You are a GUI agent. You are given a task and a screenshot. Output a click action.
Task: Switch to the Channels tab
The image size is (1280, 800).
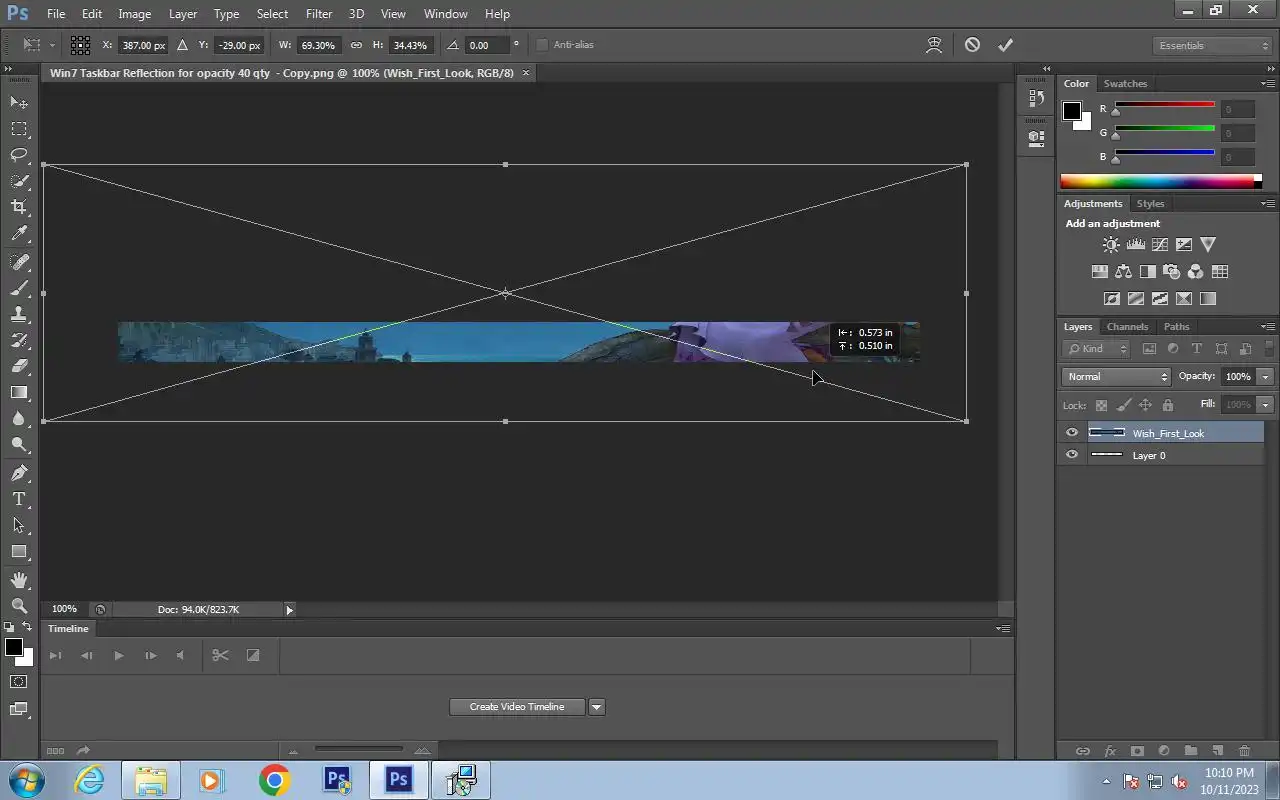pos(1127,327)
